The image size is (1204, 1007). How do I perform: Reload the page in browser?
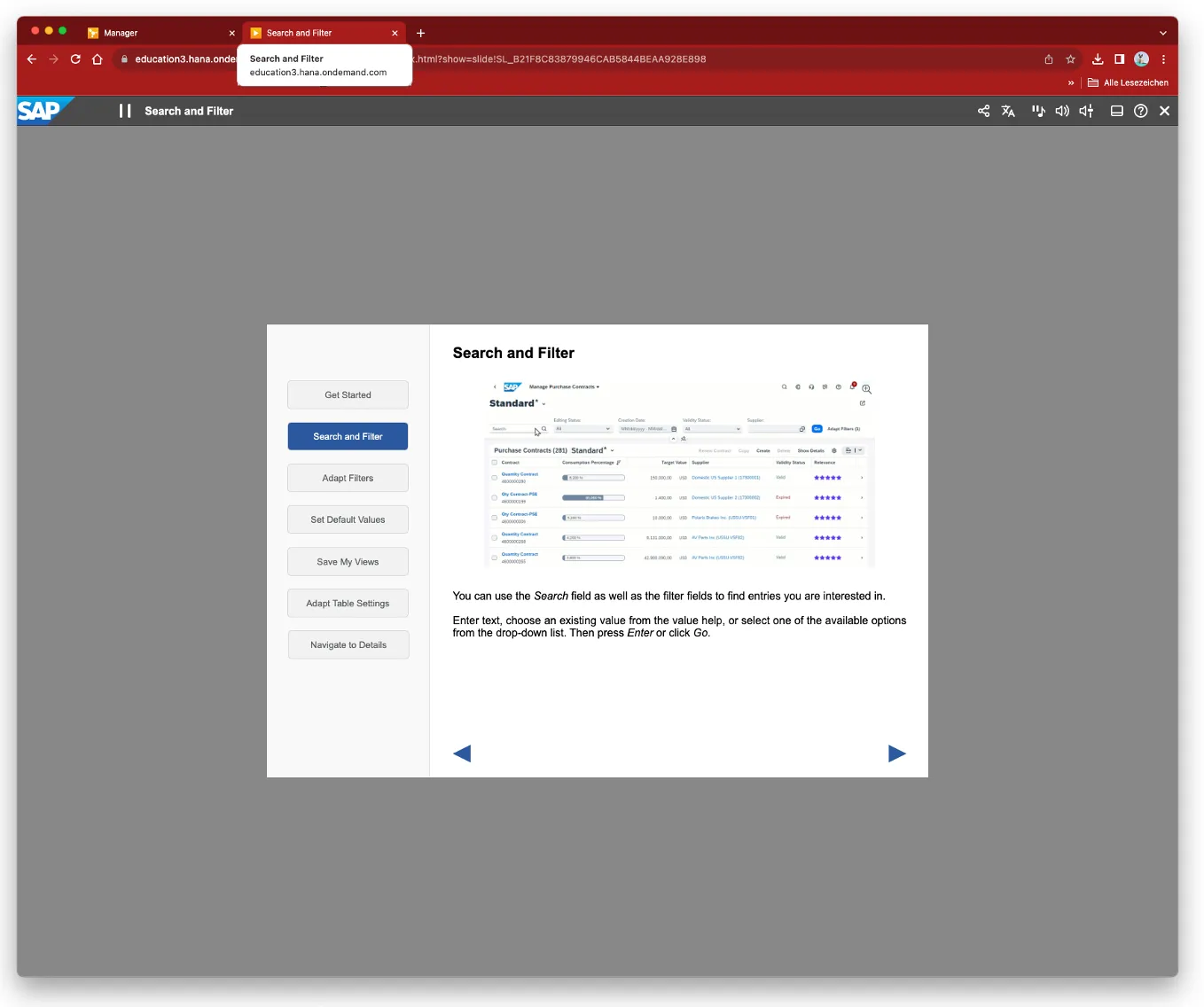click(75, 59)
